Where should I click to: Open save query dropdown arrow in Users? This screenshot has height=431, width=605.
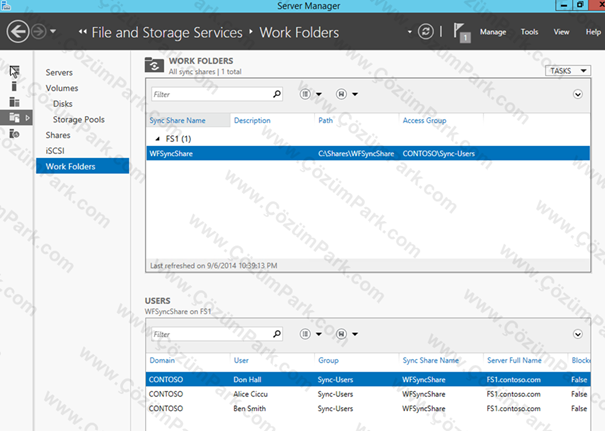tap(355, 334)
